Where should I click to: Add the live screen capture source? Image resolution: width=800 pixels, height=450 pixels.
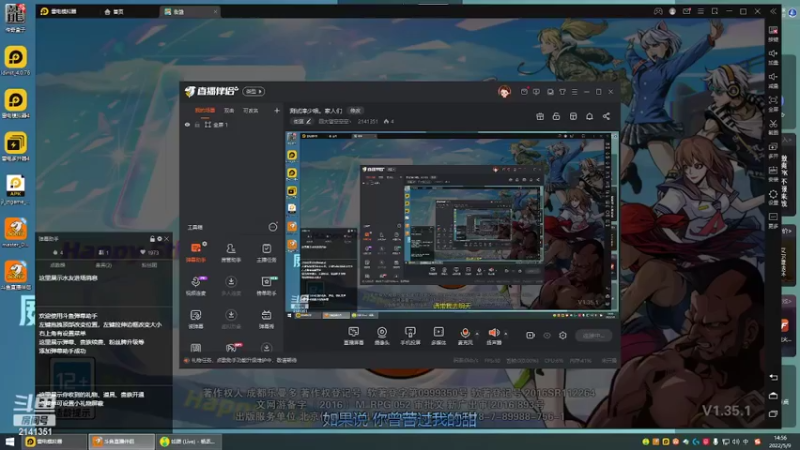354,336
